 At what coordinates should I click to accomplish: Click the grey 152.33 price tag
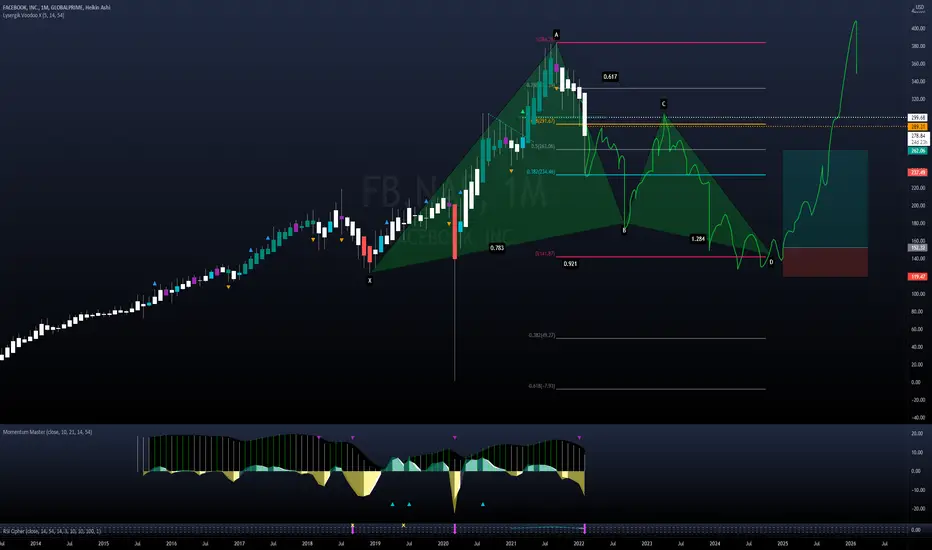point(918,247)
